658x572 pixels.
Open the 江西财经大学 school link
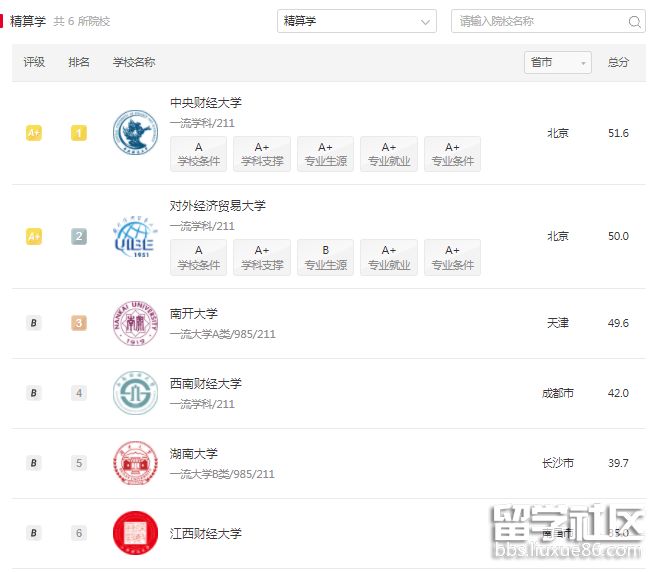206,533
